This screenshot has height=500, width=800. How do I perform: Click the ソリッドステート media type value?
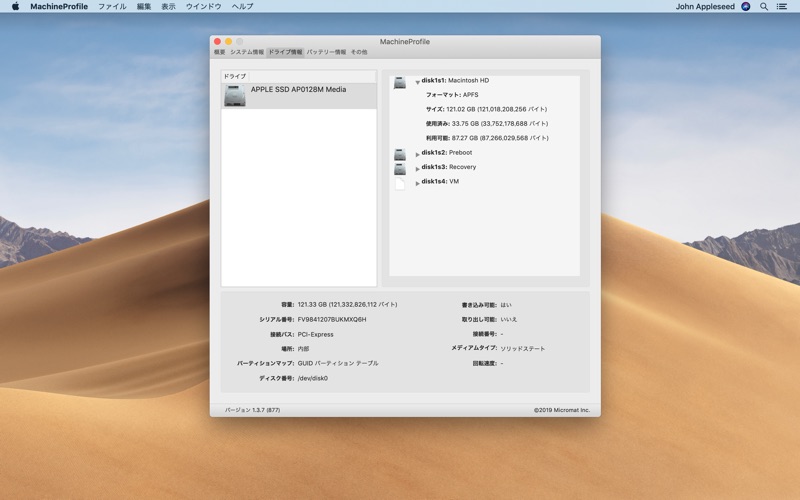point(522,348)
